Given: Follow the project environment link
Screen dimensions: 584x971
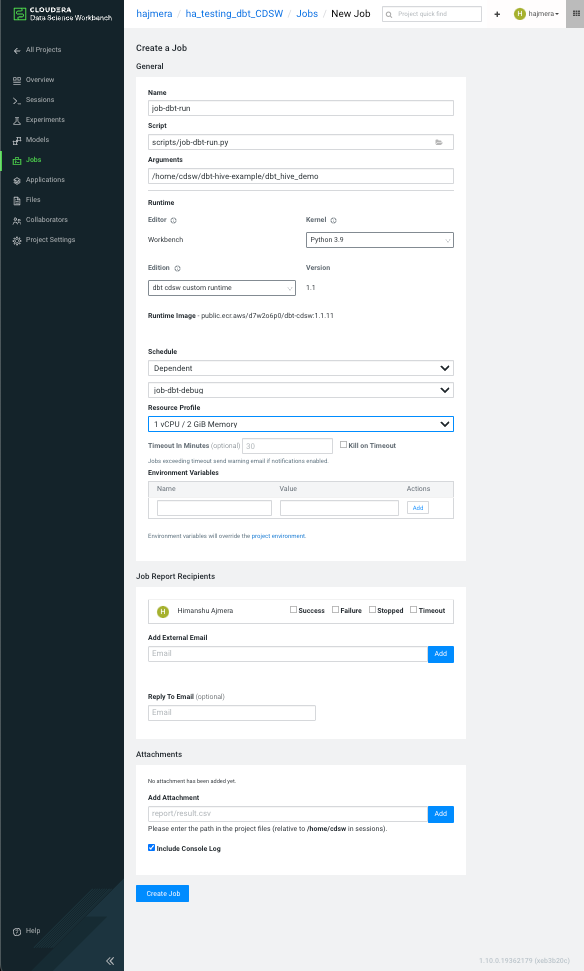Looking at the screenshot, I should [x=278, y=536].
